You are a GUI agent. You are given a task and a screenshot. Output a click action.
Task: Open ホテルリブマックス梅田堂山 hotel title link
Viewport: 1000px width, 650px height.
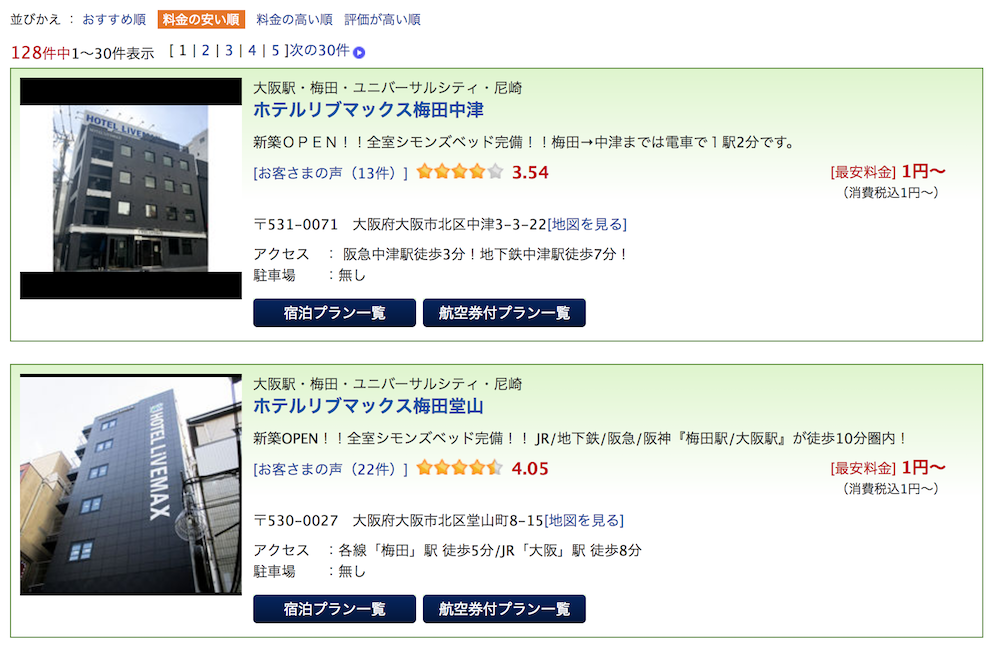(x=369, y=406)
